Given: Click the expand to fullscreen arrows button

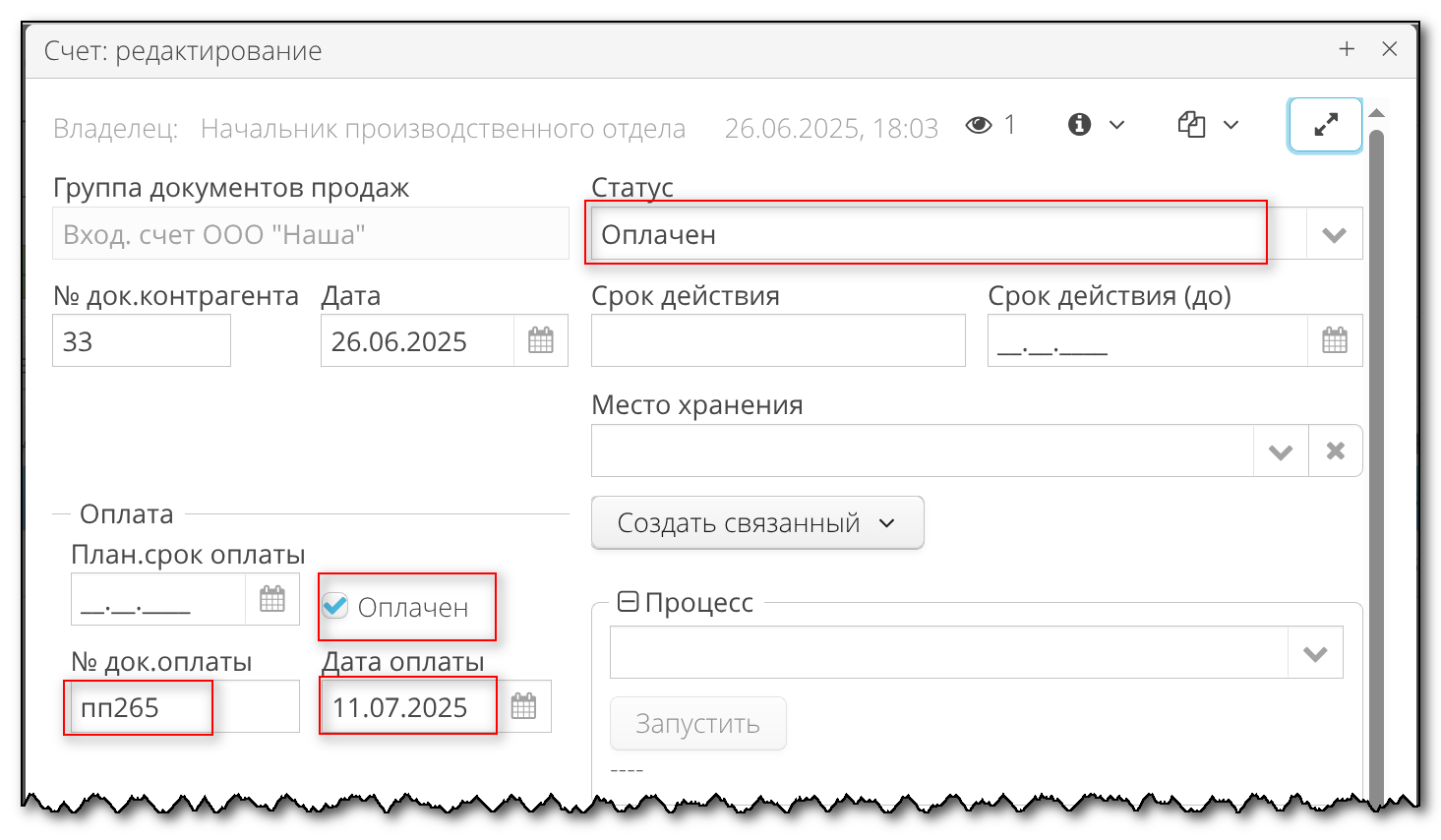Looking at the screenshot, I should 1325,125.
